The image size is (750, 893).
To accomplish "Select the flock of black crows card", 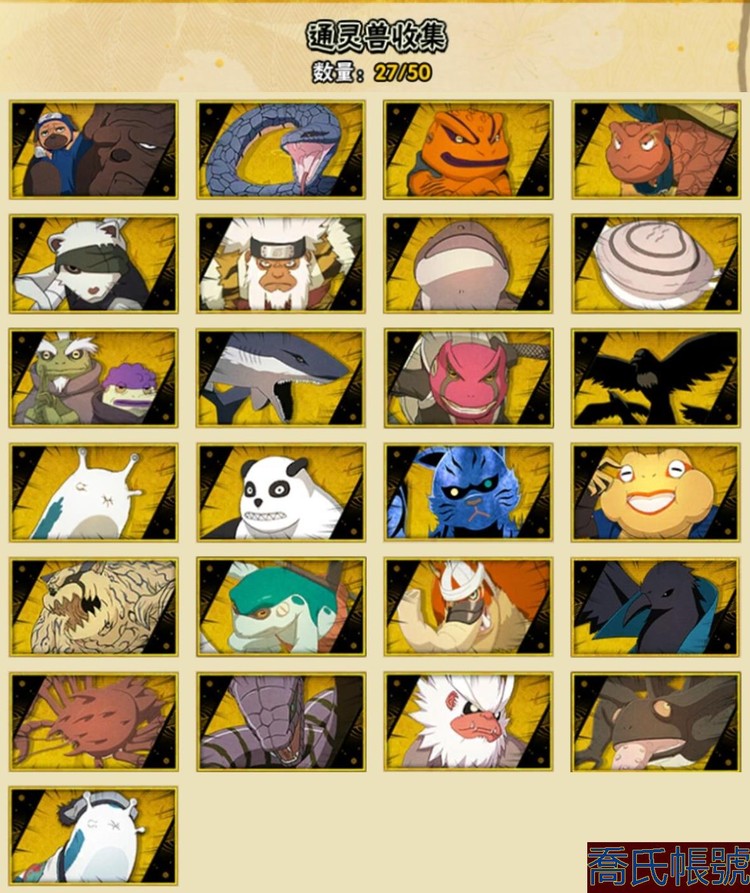I will [x=656, y=378].
